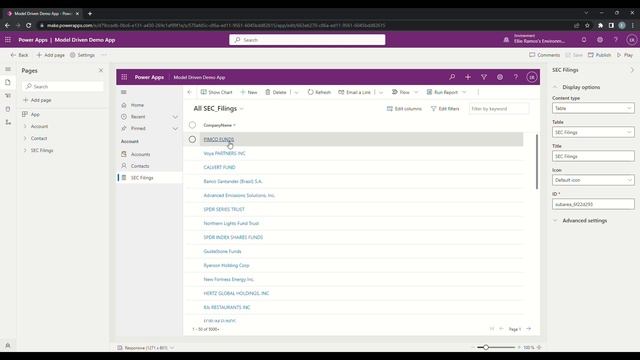
Task: Open the Responsive size dropdown
Action: coord(146,348)
